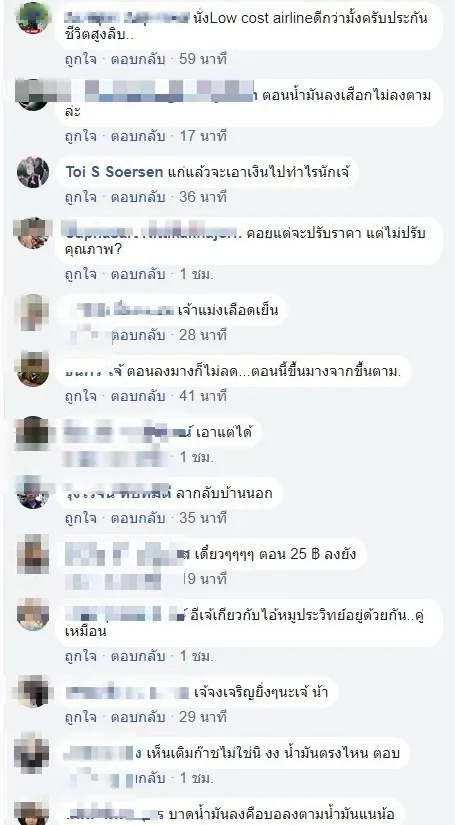Image resolution: width=455 pixels, height=825 pixels.
Task: Reply to the comment posted 17 นาที ago
Action: [138, 136]
